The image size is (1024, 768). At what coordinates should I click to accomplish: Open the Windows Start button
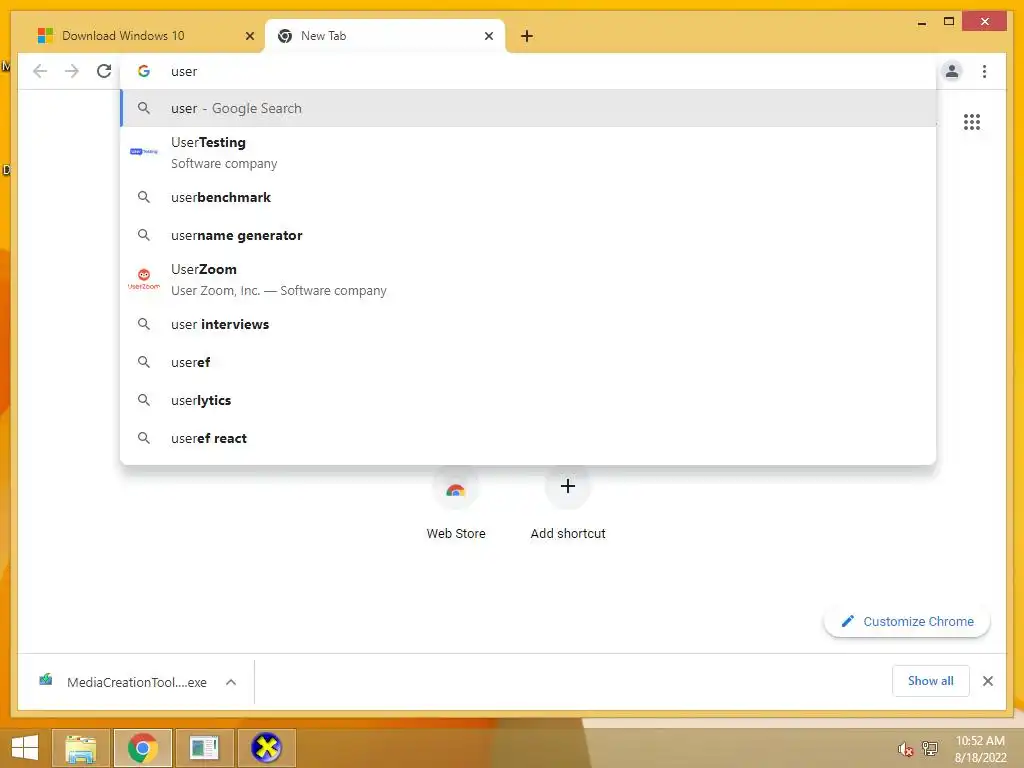tap(25, 748)
